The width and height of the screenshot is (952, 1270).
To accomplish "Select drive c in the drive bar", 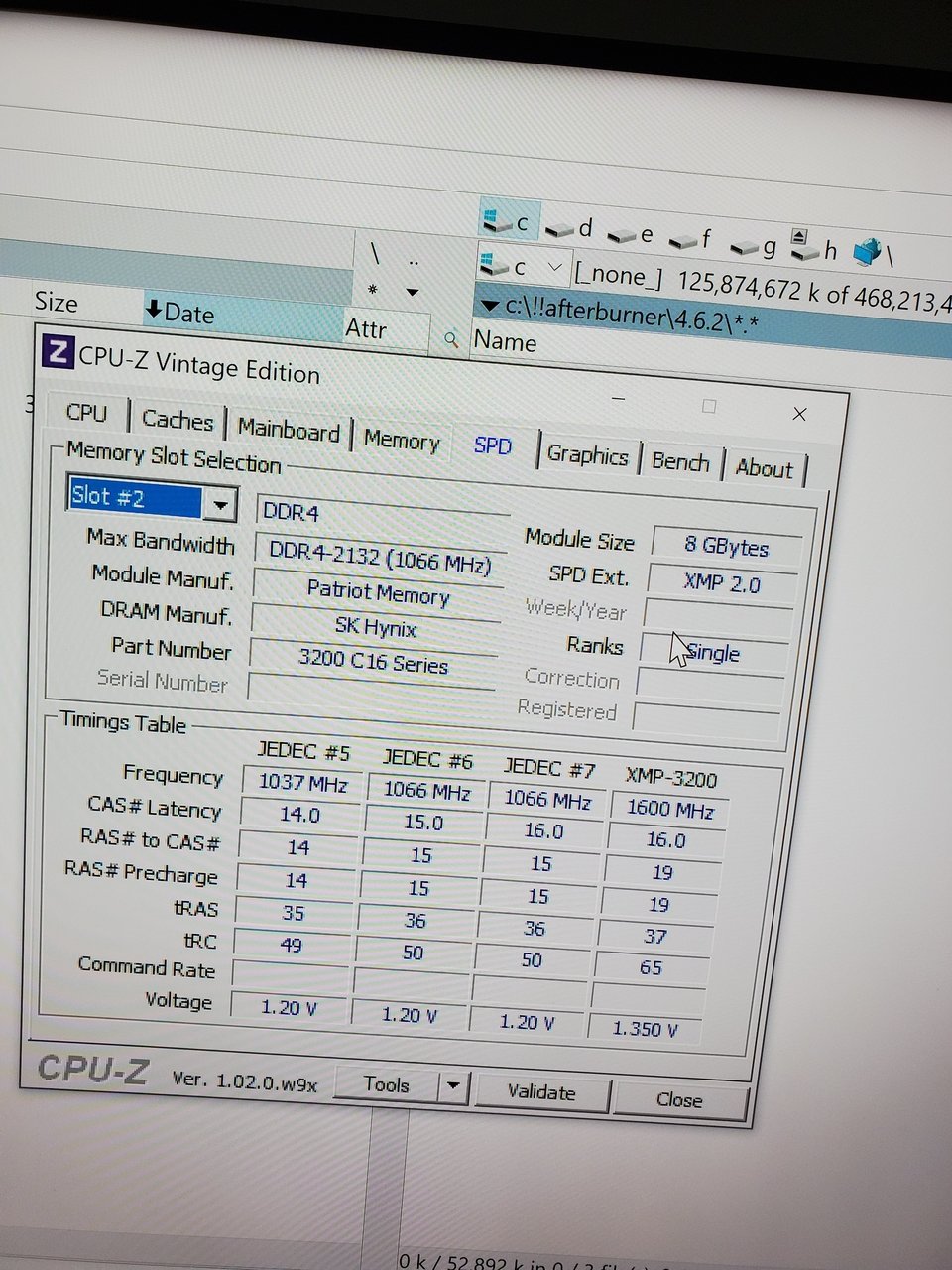I will 510,221.
